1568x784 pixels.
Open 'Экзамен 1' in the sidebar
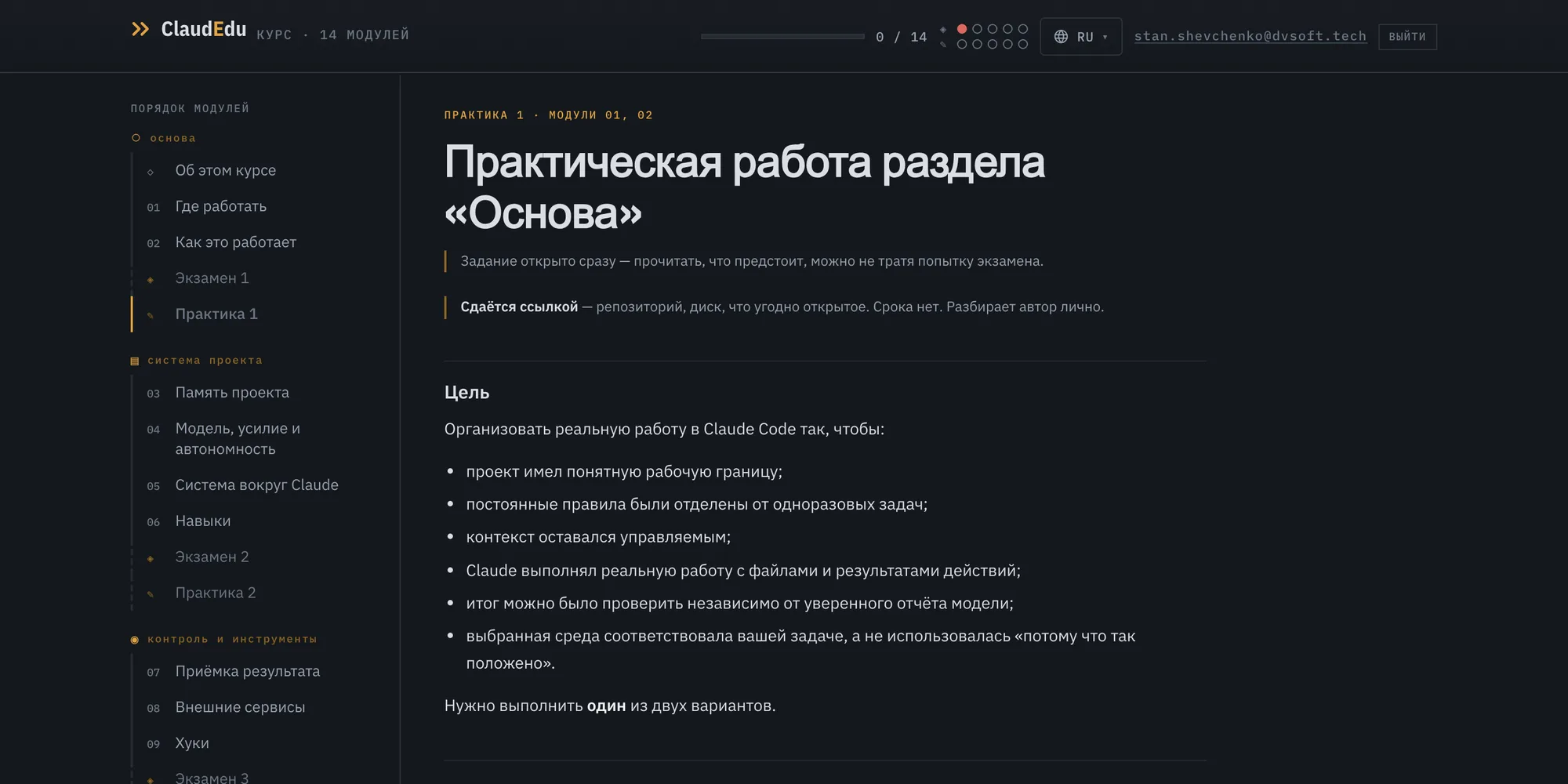coord(212,278)
